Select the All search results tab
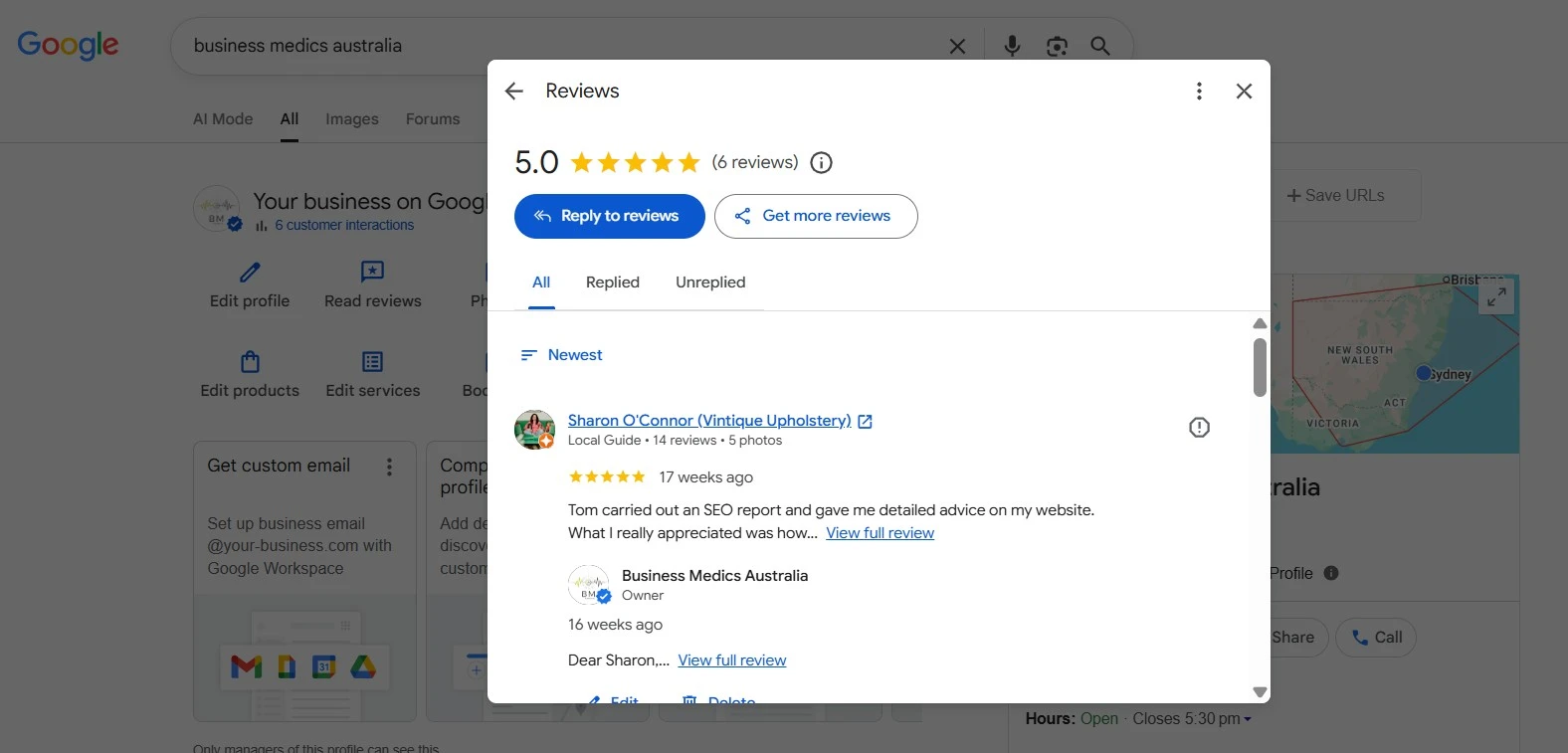The height and width of the screenshot is (753, 1568). pos(290,119)
